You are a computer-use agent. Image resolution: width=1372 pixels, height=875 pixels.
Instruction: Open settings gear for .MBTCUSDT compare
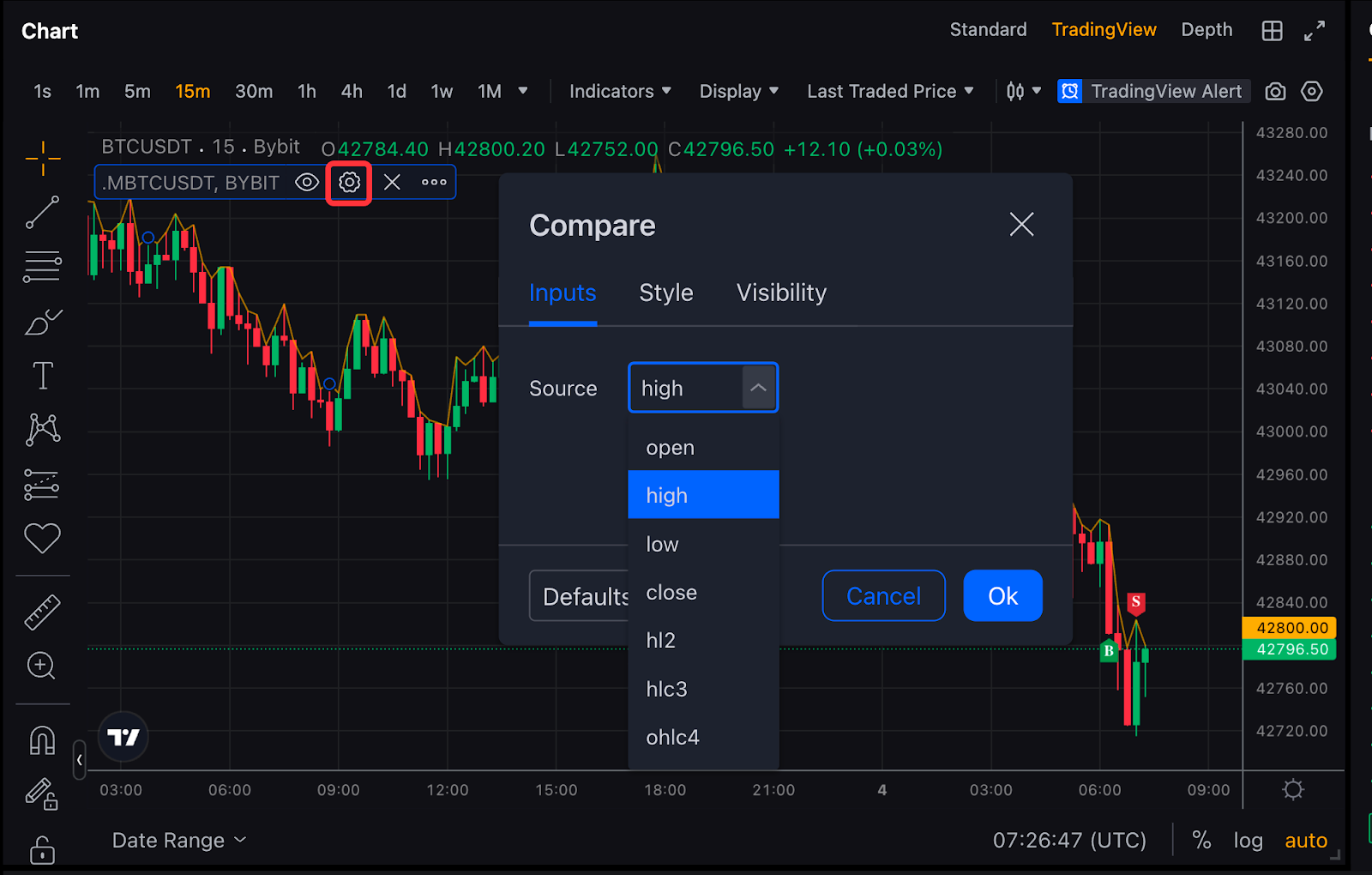(349, 183)
